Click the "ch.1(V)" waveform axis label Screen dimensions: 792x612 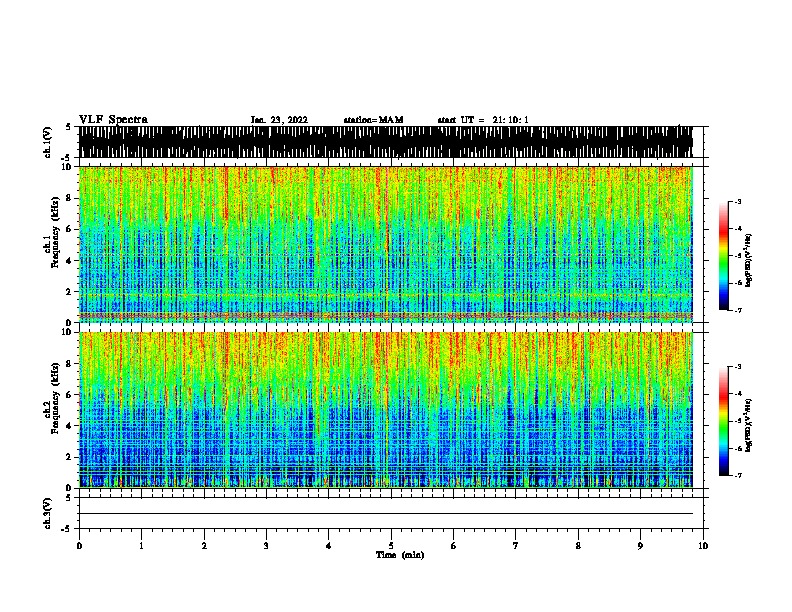[48, 142]
